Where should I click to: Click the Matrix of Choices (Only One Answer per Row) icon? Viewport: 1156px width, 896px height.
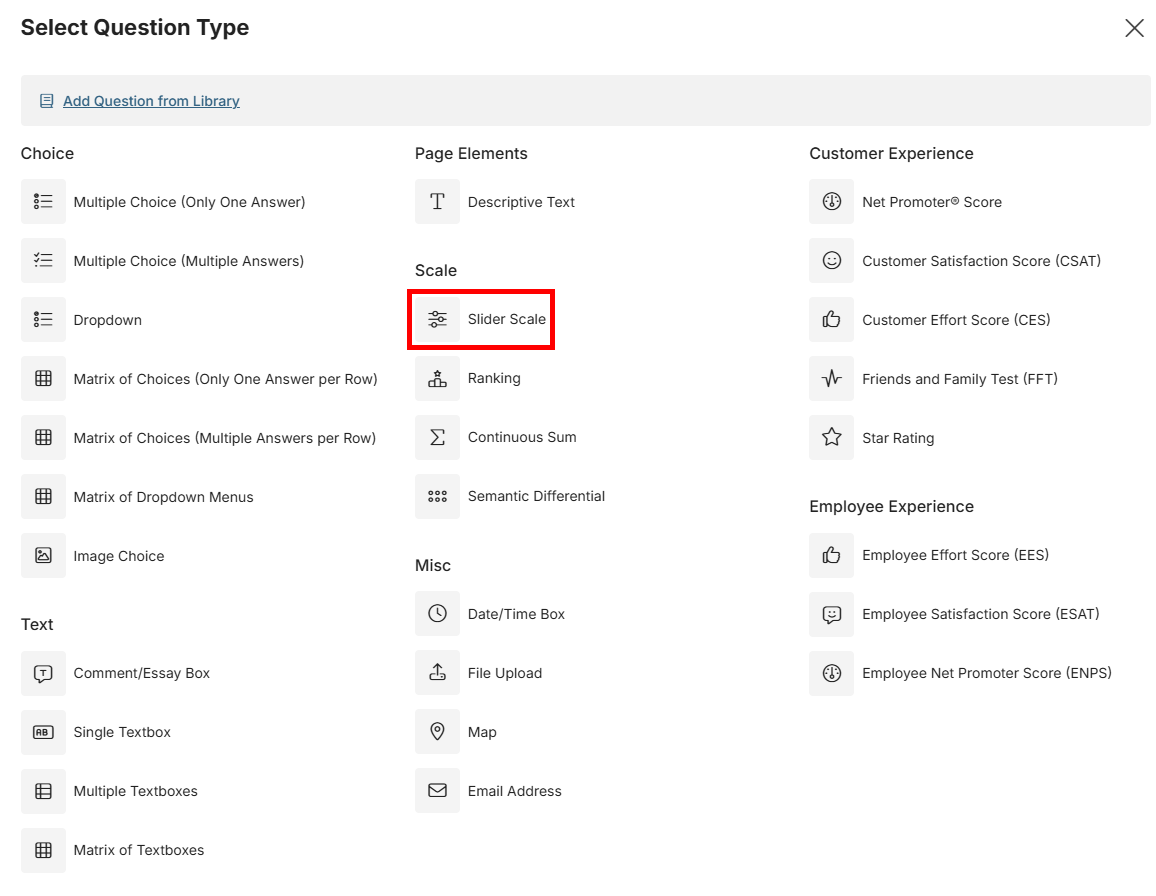tap(43, 378)
